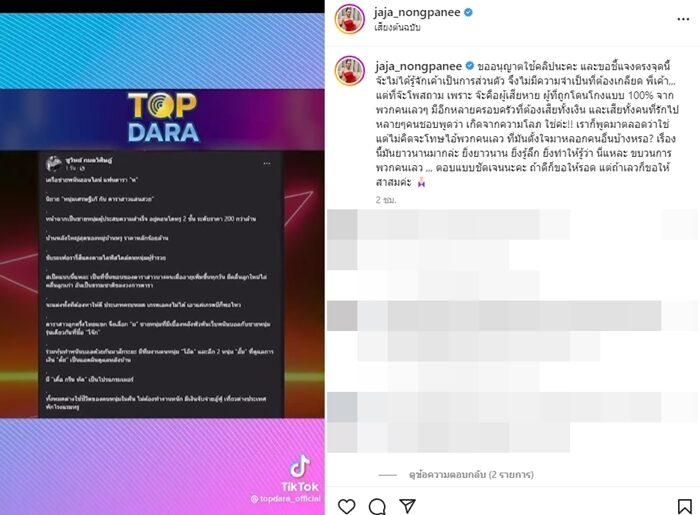The width and height of the screenshot is (700, 515).
Task: Save the post with the bookmark icon
Action: [x=684, y=507]
